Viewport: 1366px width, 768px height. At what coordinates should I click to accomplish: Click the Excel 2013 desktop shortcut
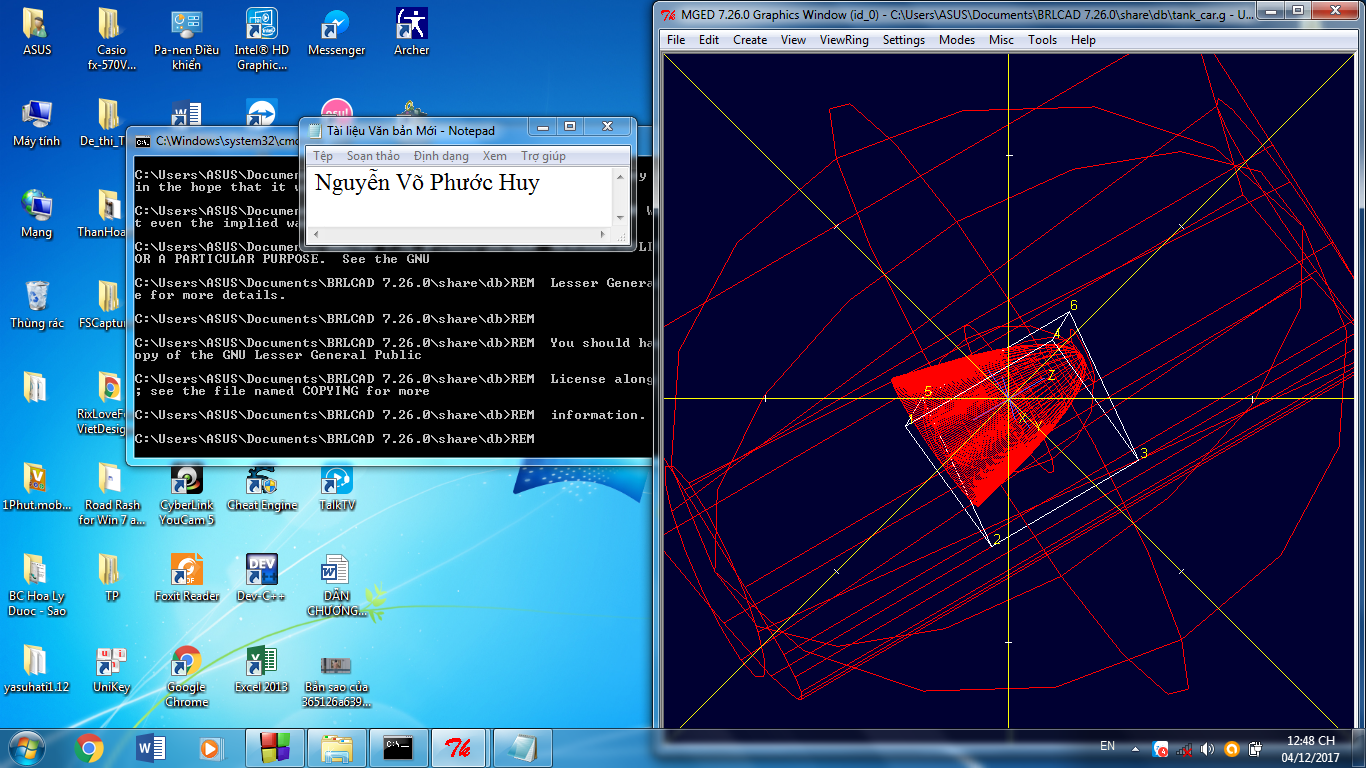click(262, 669)
